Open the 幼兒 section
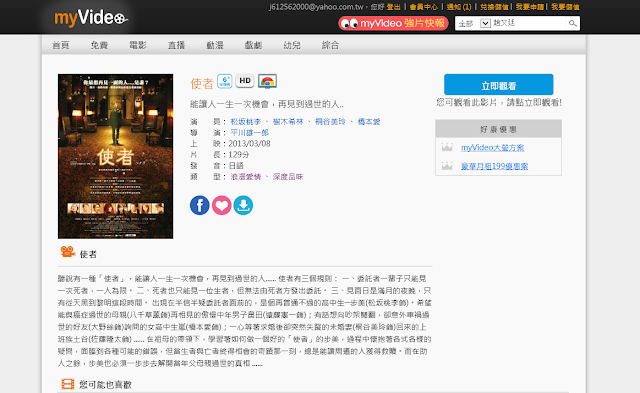This screenshot has width=640, height=393. click(292, 45)
